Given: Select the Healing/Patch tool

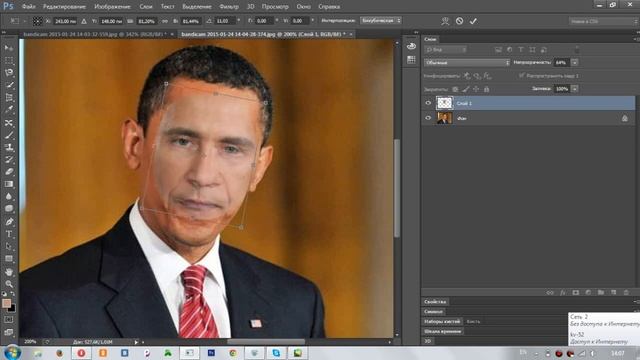Looking at the screenshot, I should pos(9,122).
